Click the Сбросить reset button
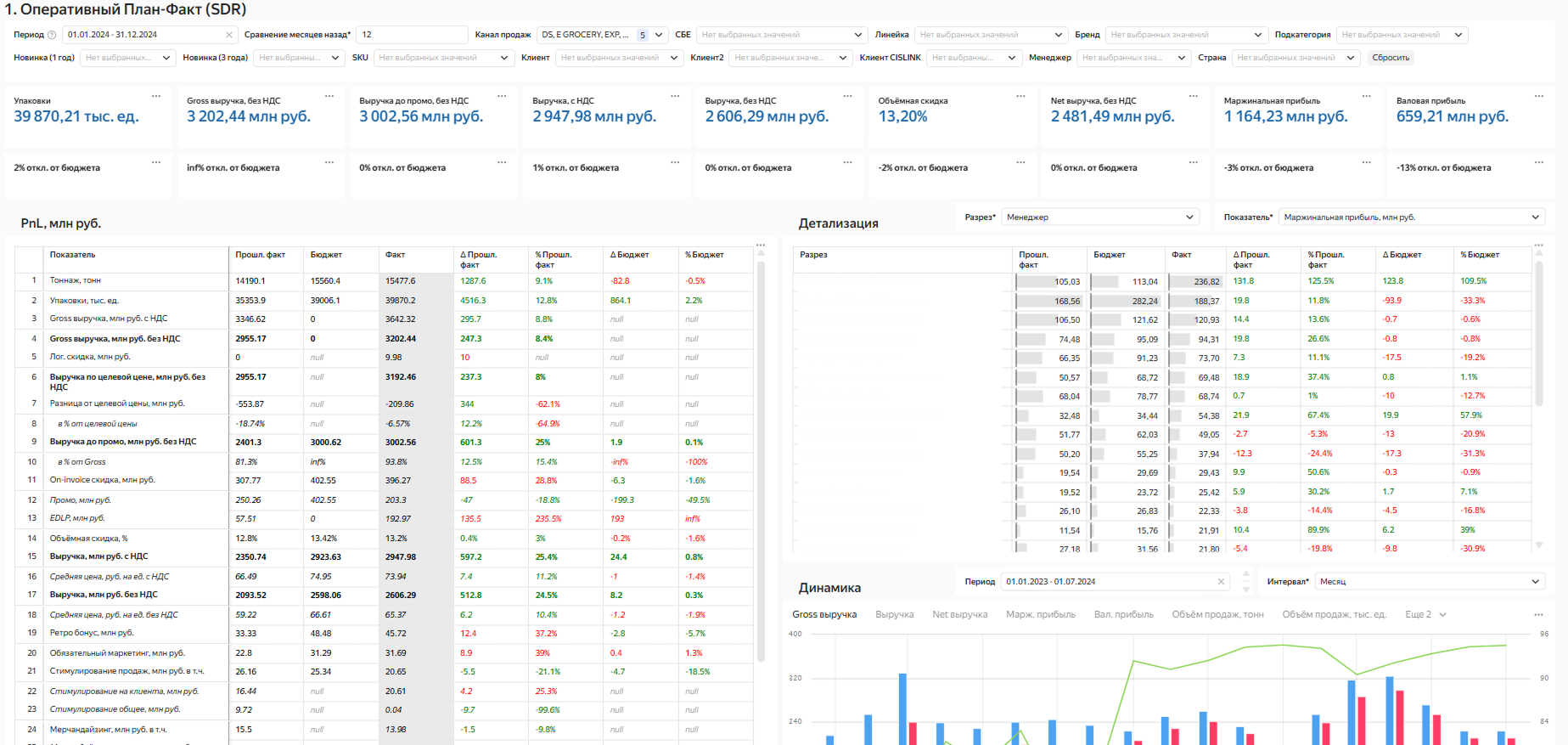The height and width of the screenshot is (745, 1568). pyautogui.click(x=1391, y=58)
